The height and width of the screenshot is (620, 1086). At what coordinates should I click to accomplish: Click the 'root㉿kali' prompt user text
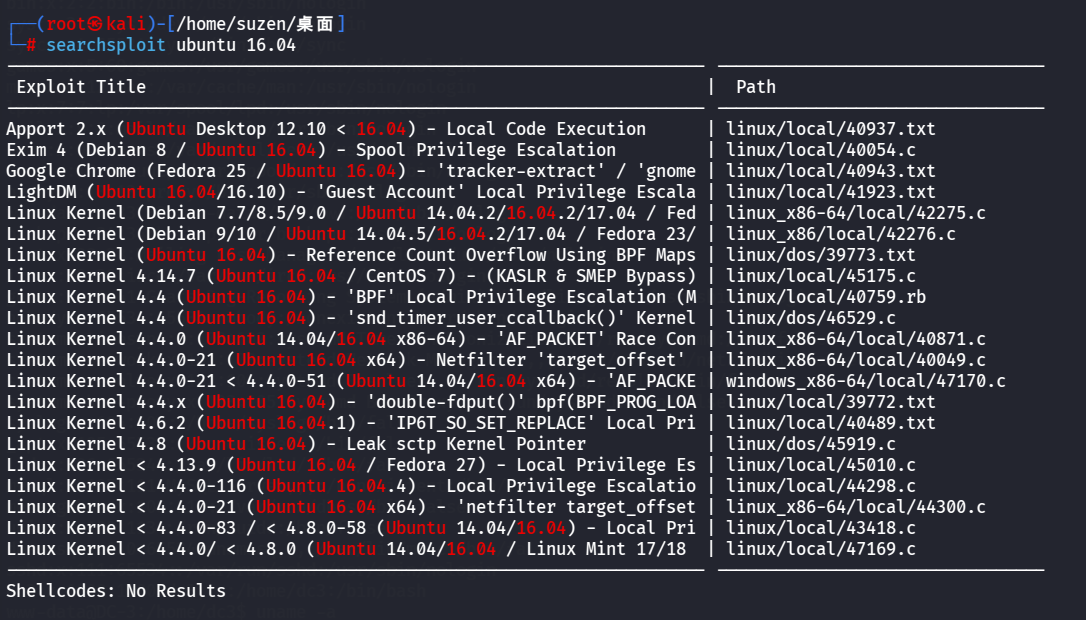[x=96, y=24]
